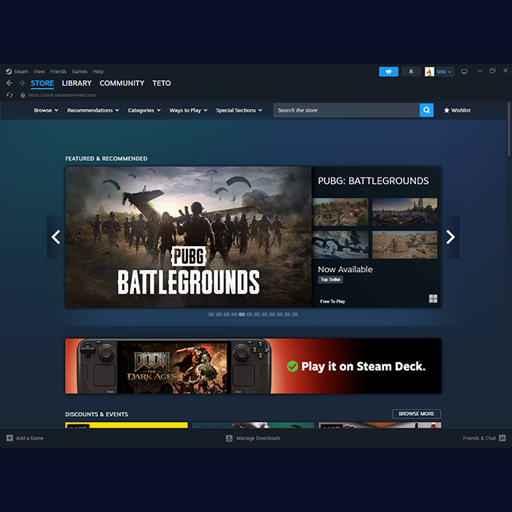Click the Now Available text
Screen dimensions: 512x512
(345, 269)
